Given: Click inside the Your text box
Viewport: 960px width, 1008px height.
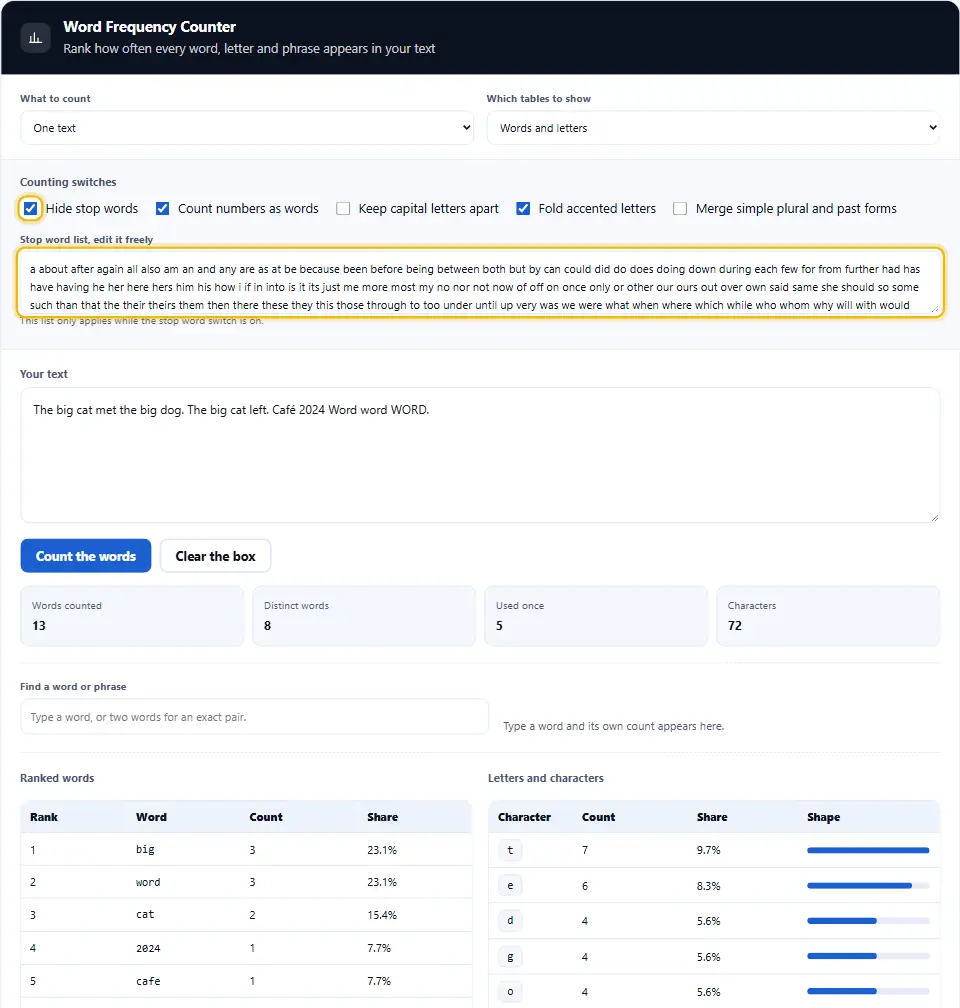Looking at the screenshot, I should [x=480, y=455].
